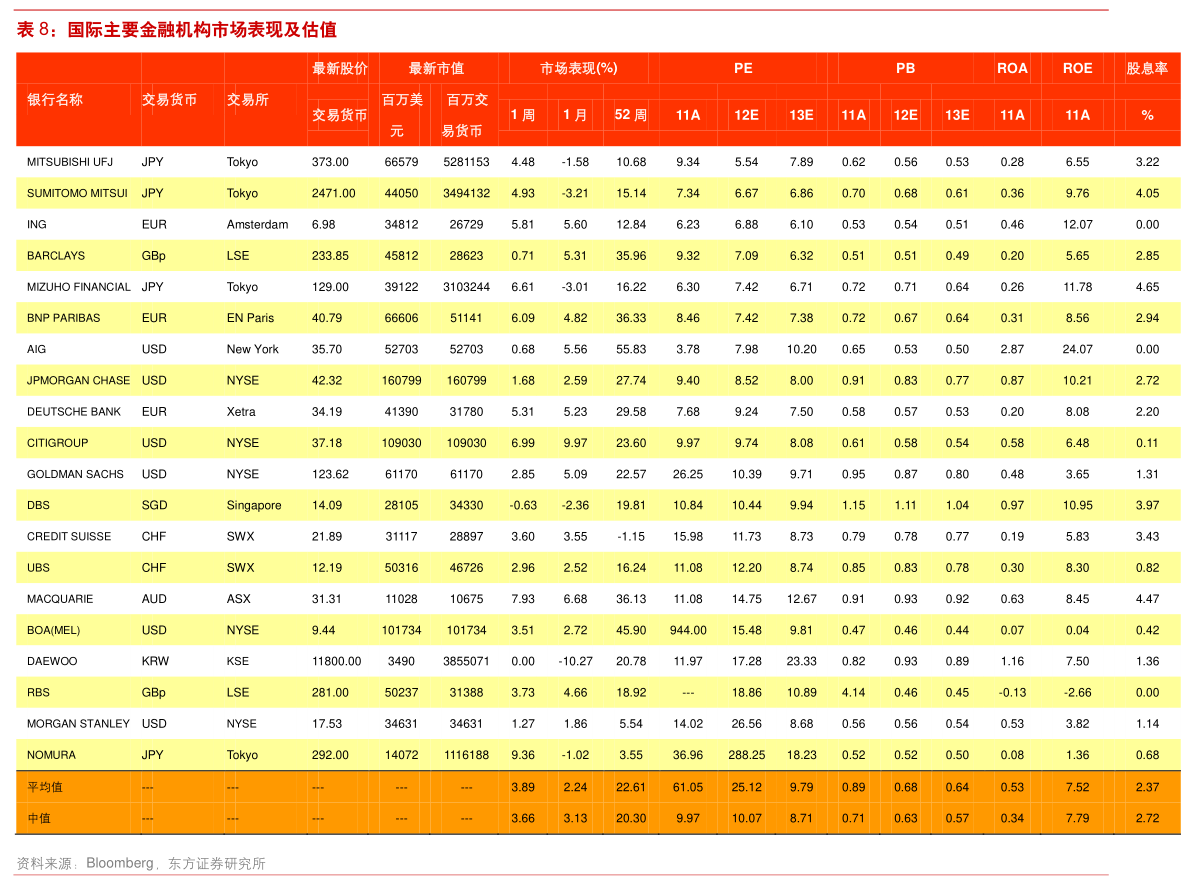
Task: Click the BNP PARIBAS cell
Action: [64, 317]
